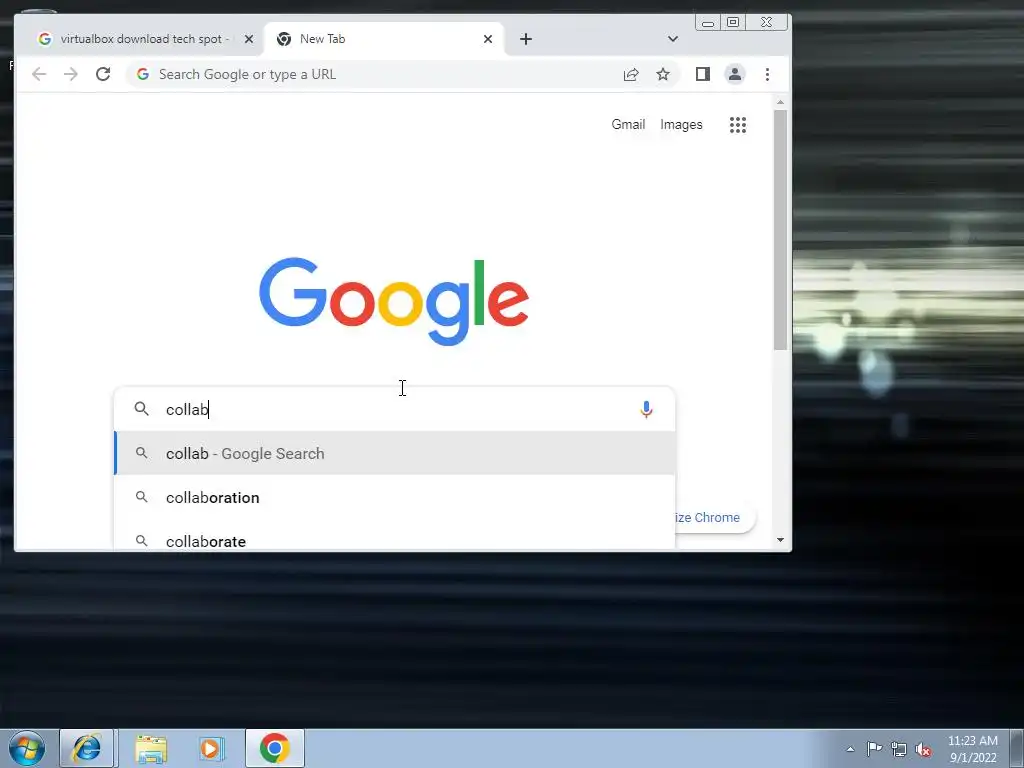Close the virtualbox download tech spot tab

pos(249,39)
